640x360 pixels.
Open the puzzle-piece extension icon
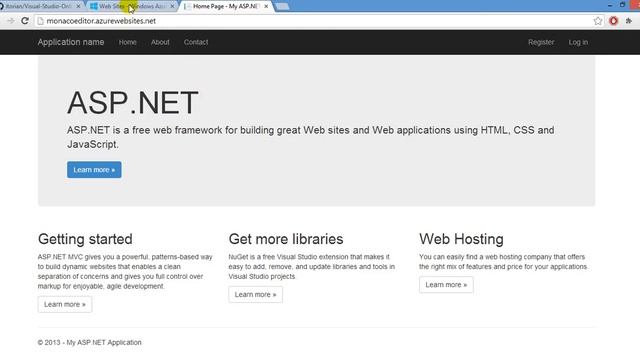pyautogui.click(x=629, y=21)
